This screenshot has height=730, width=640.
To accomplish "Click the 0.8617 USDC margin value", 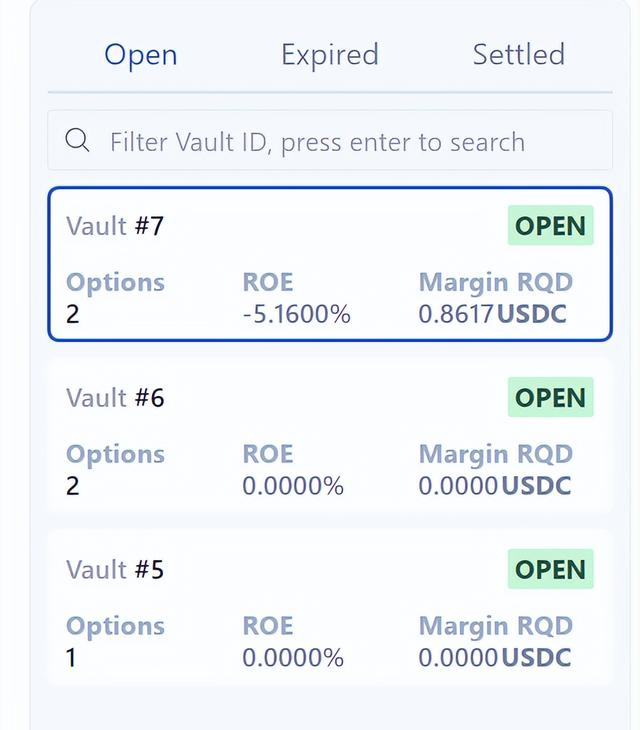I will [492, 314].
